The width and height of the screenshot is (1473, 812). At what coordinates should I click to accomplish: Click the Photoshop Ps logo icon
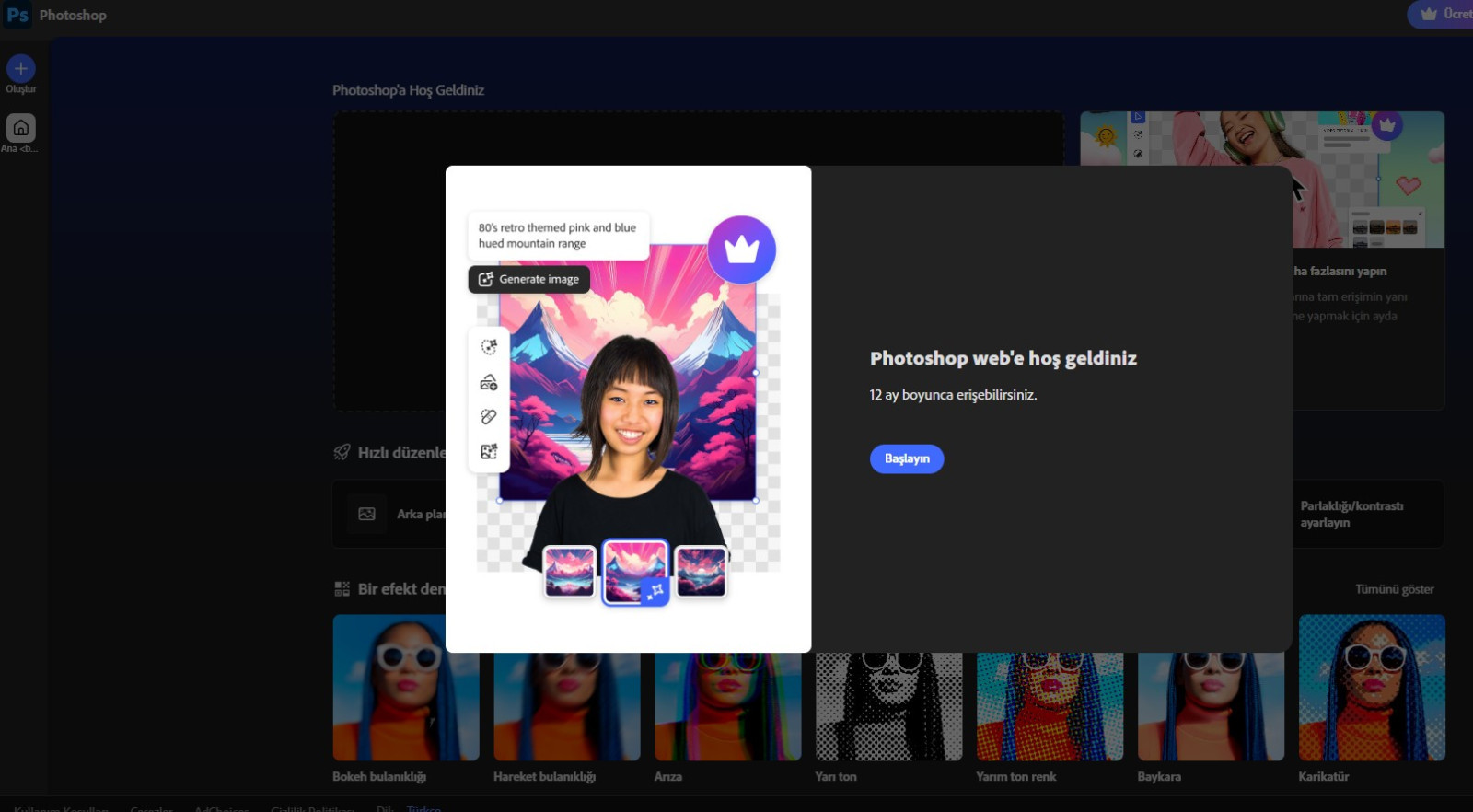pyautogui.click(x=17, y=15)
